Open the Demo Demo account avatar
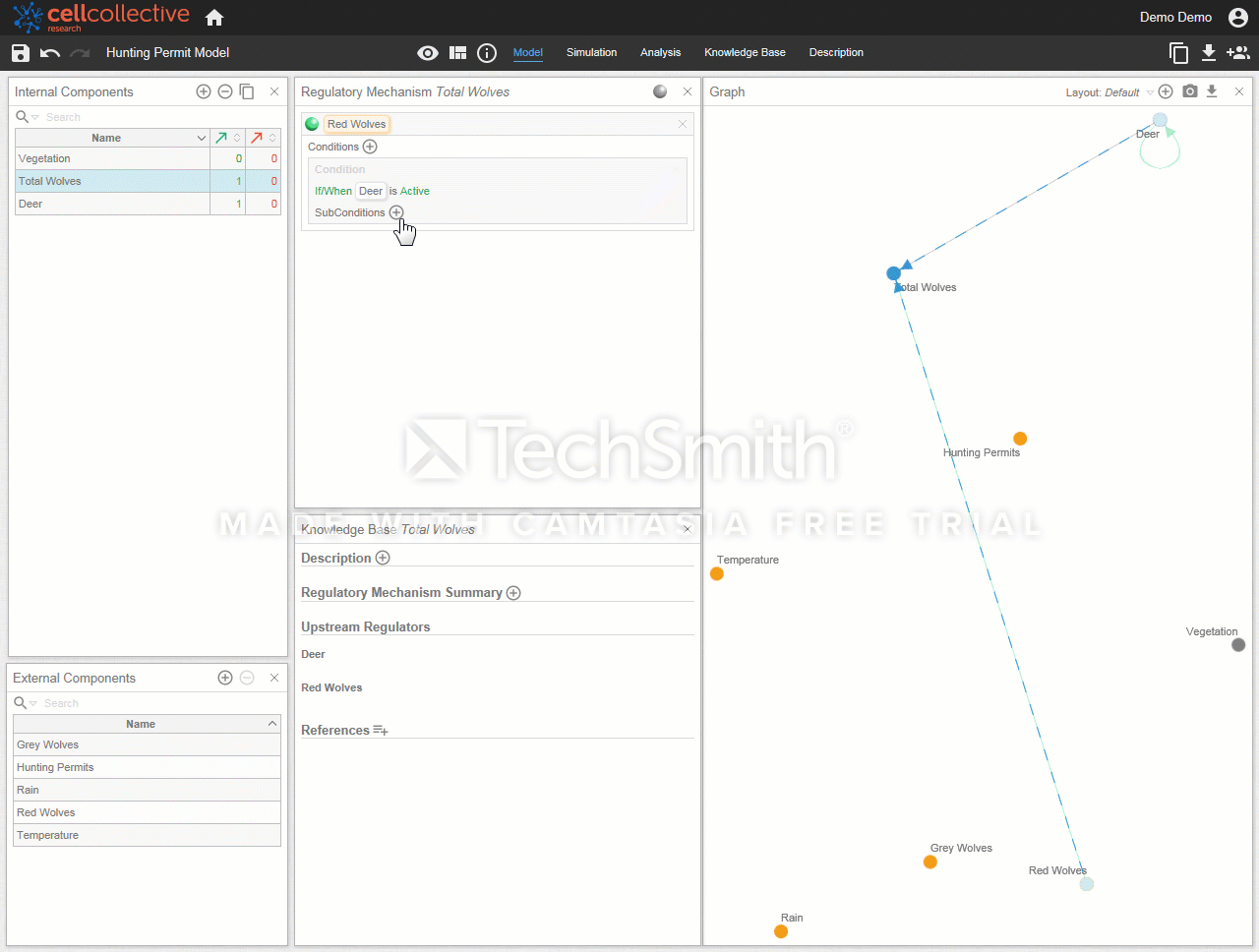 click(x=1238, y=18)
